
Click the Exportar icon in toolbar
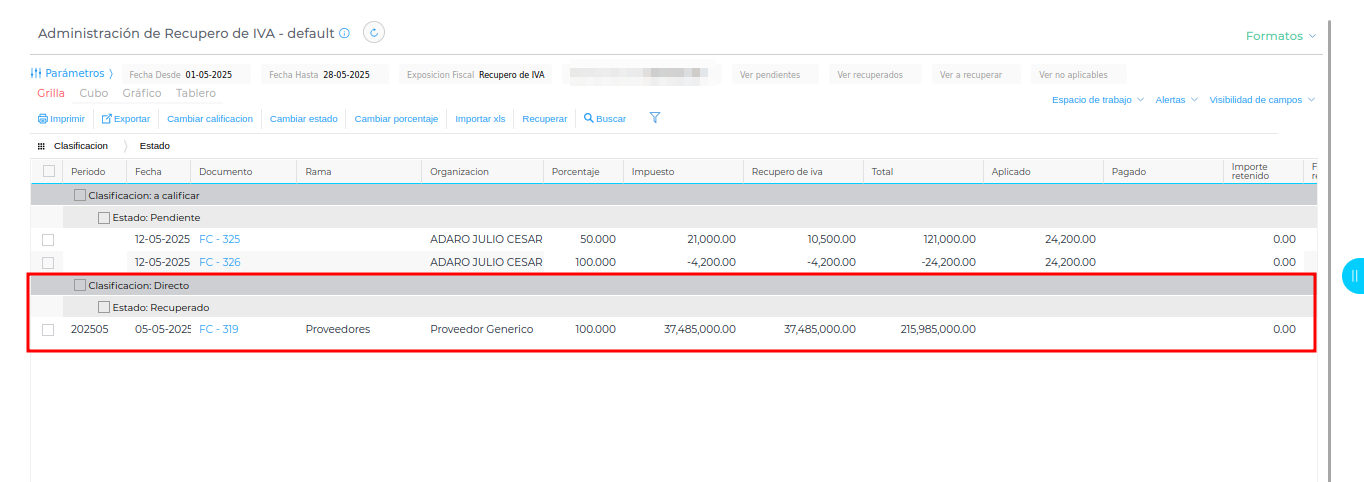107,119
